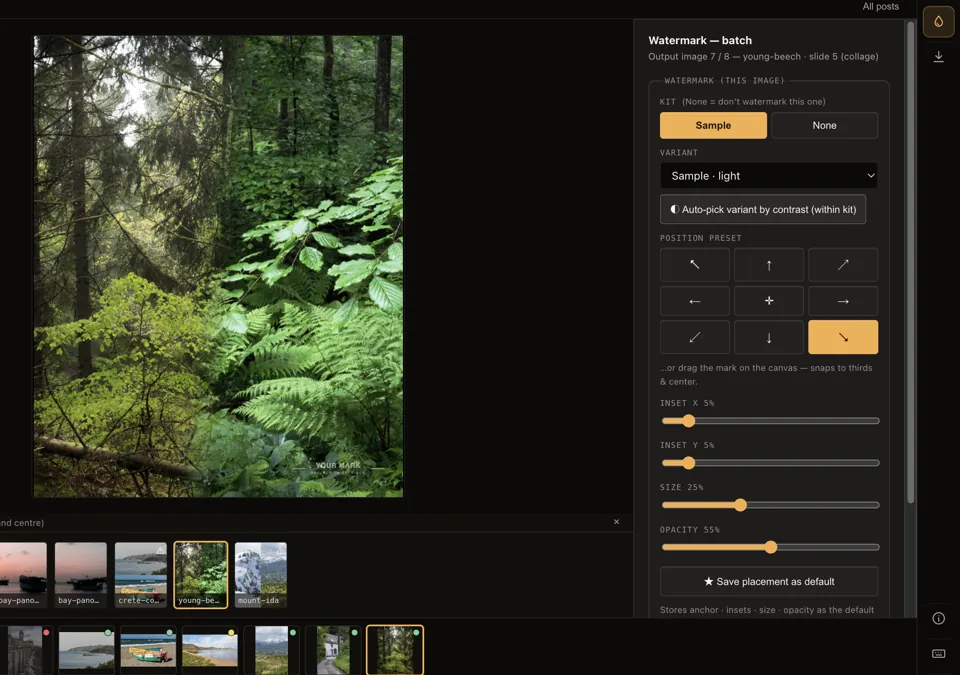Open the colorful boats beach filmstrip thumbnail
The width and height of the screenshot is (960, 675).
(x=148, y=650)
